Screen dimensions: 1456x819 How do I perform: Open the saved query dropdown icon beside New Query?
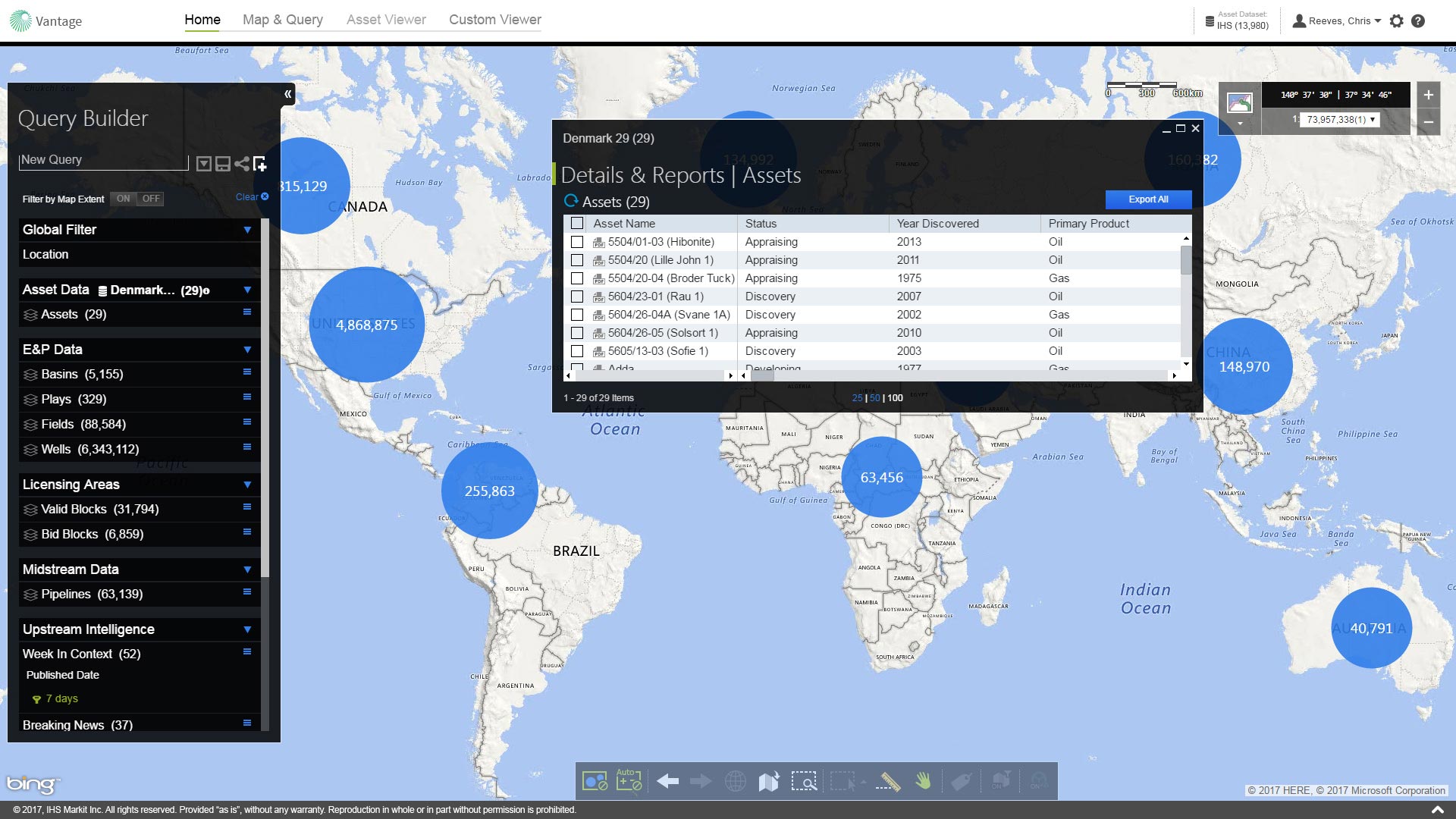203,164
